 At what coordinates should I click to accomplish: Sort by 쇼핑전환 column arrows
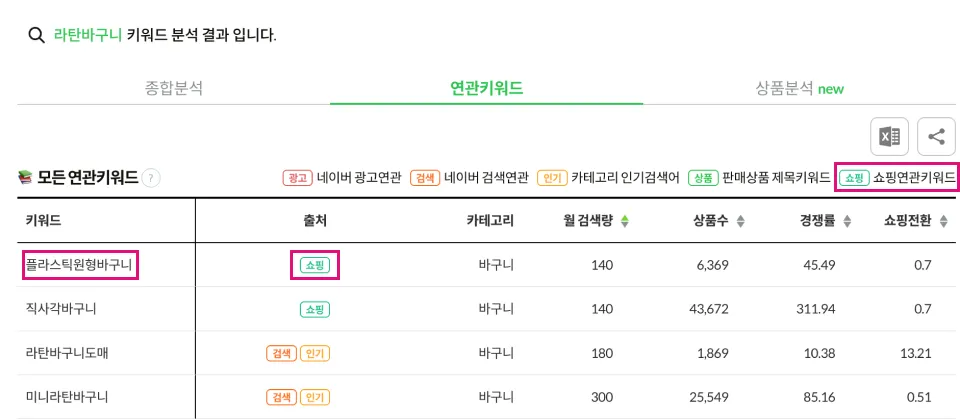(943, 222)
